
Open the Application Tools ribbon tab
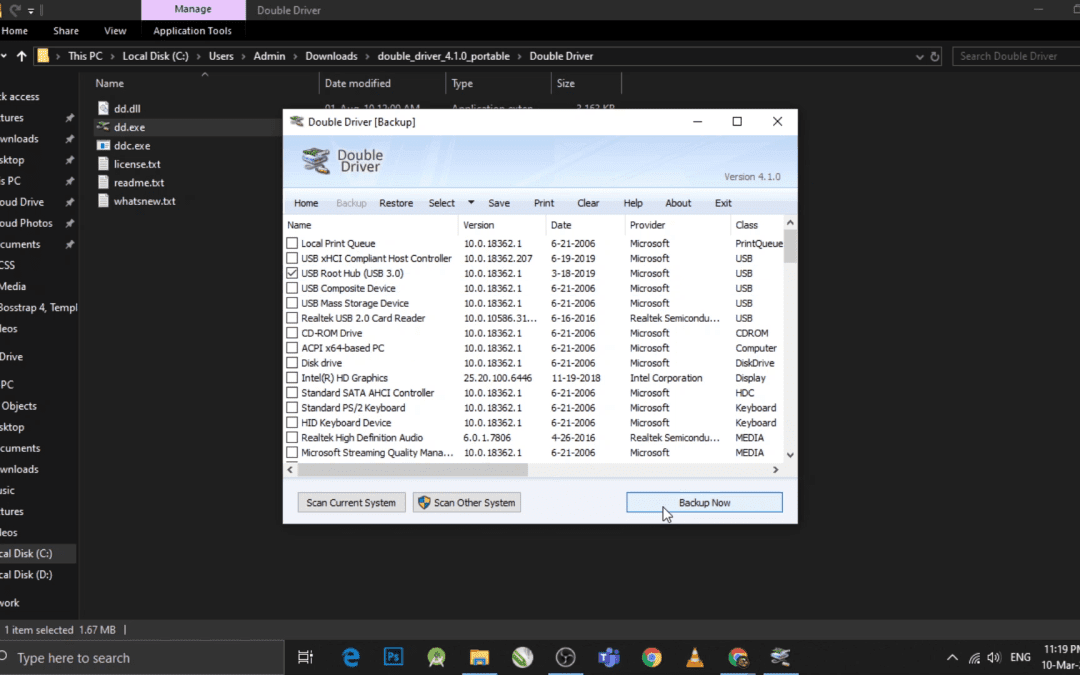(x=192, y=31)
